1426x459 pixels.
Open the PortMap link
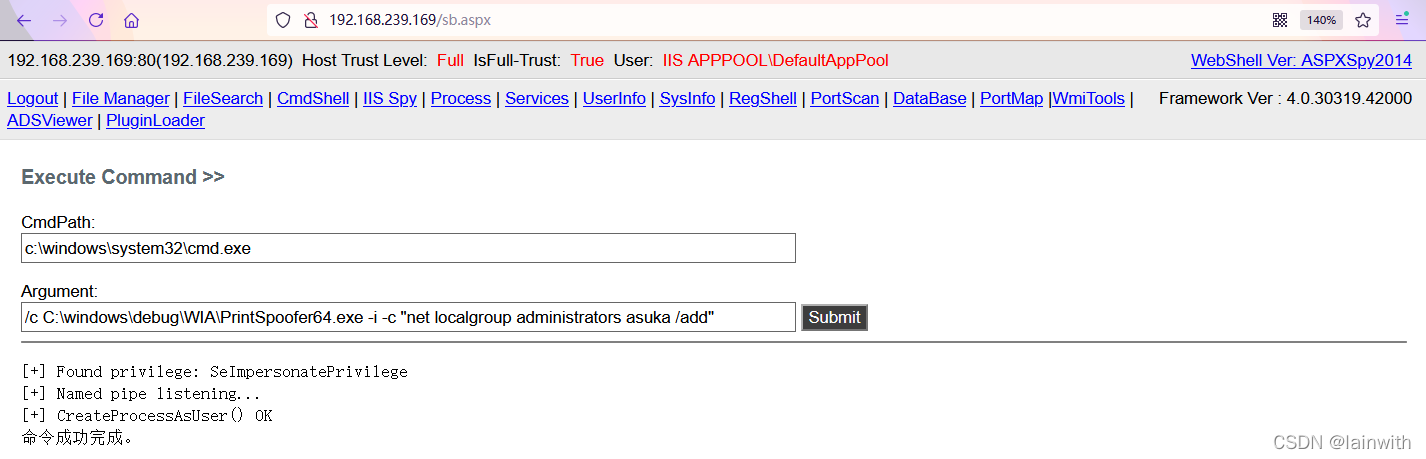[1012, 98]
